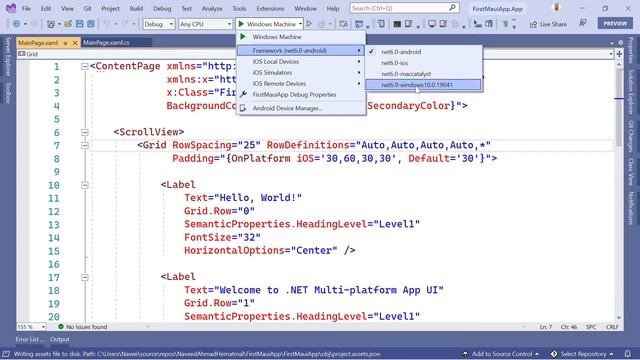The height and width of the screenshot is (360, 640).
Task: Click the New Project toolbar icon
Action: coord(51,24)
